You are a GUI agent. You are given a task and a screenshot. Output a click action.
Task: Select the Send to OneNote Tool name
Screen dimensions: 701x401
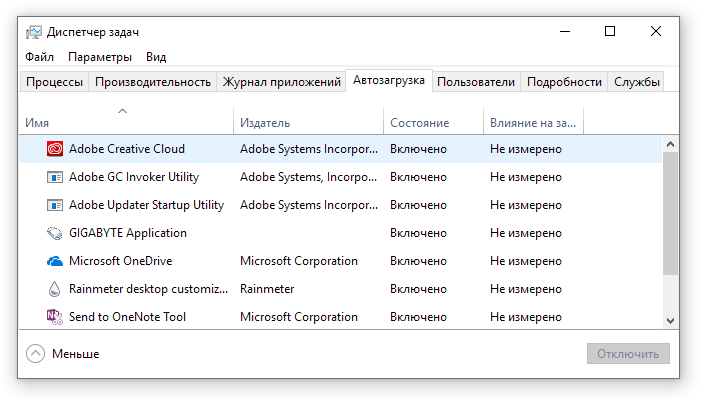coord(127,317)
